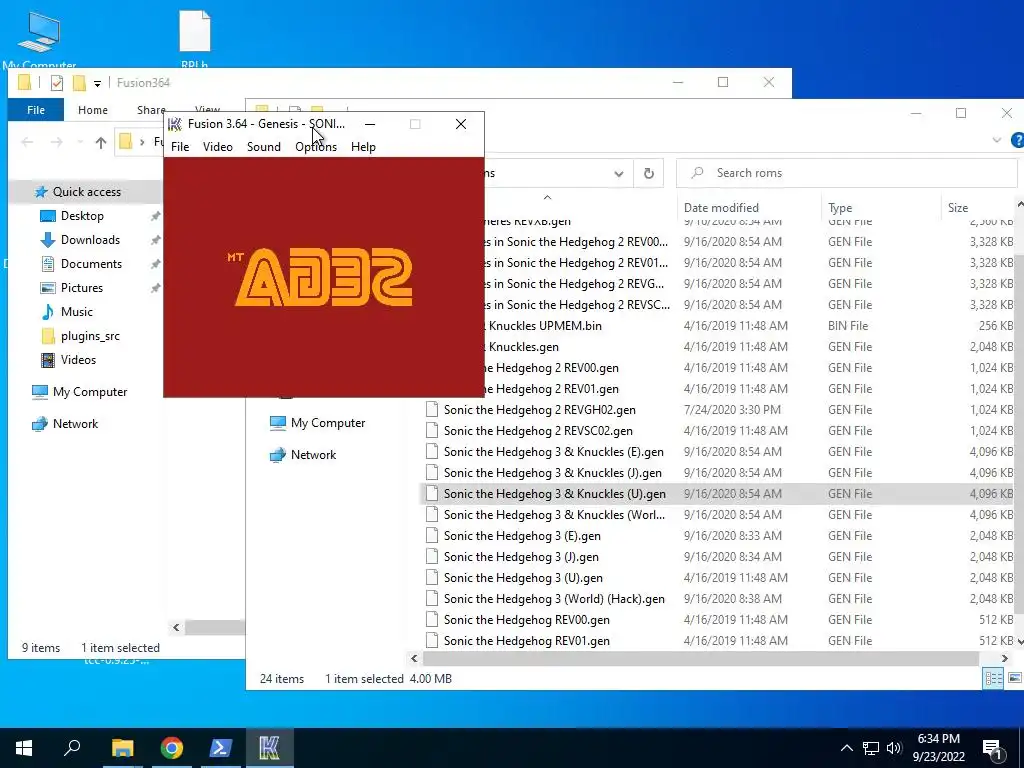Screen dimensions: 1024x768
Task: Show hidden system tray icons
Action: (846, 748)
